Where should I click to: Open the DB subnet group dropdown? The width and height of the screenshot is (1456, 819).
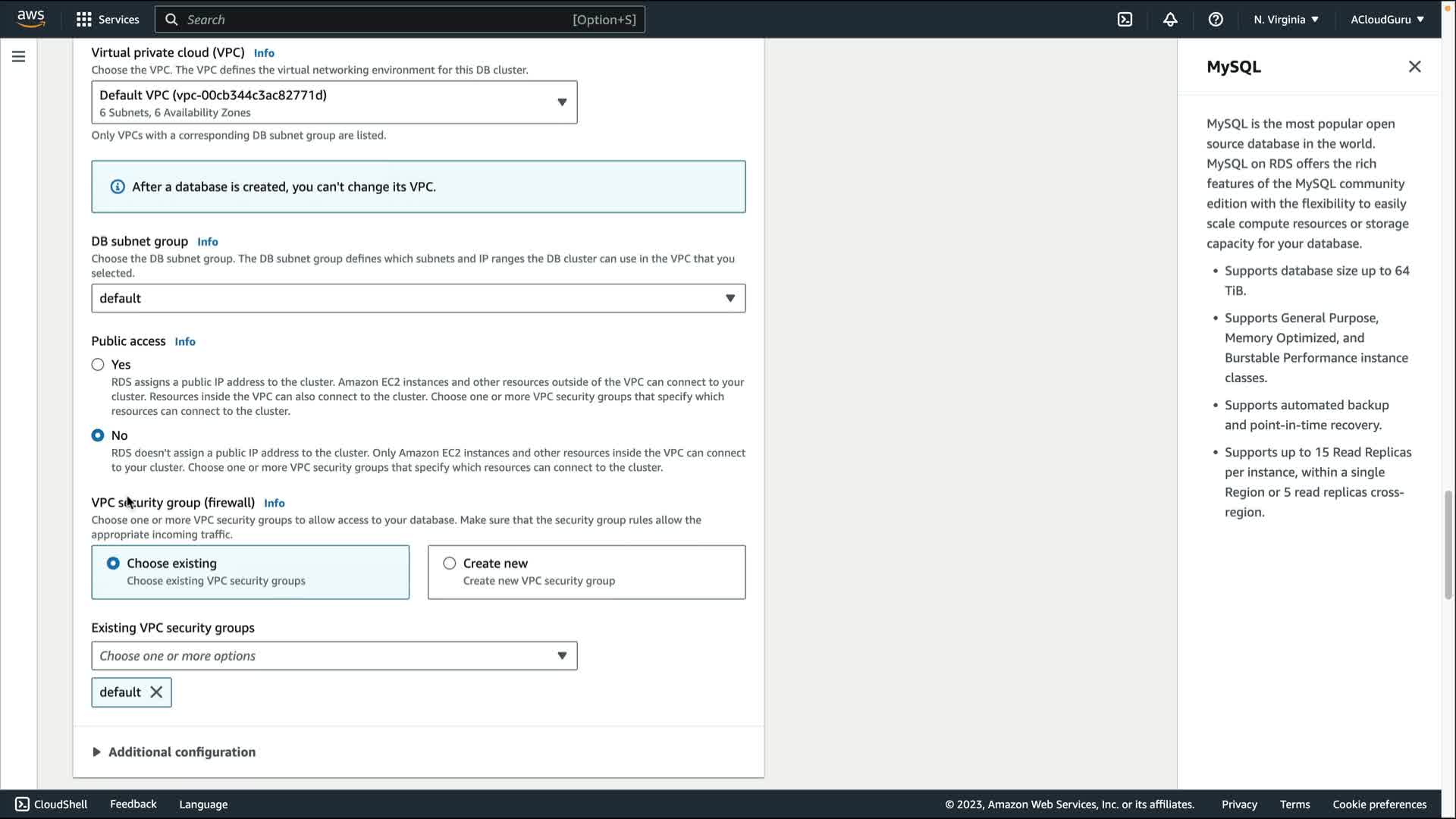[418, 299]
